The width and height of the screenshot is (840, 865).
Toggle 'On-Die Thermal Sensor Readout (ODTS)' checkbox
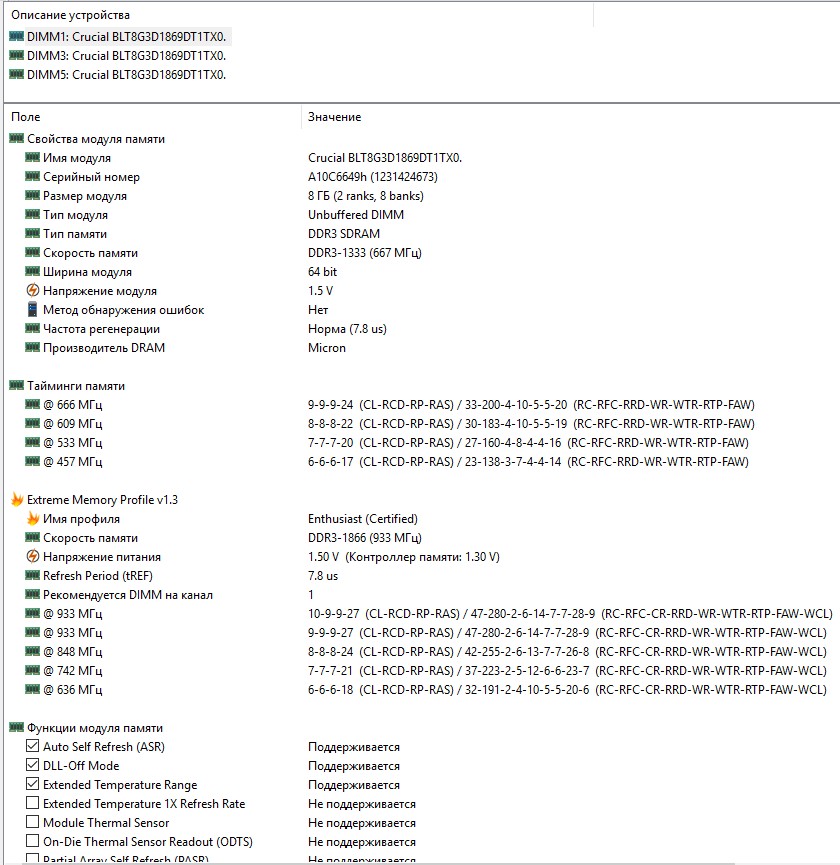[33, 841]
